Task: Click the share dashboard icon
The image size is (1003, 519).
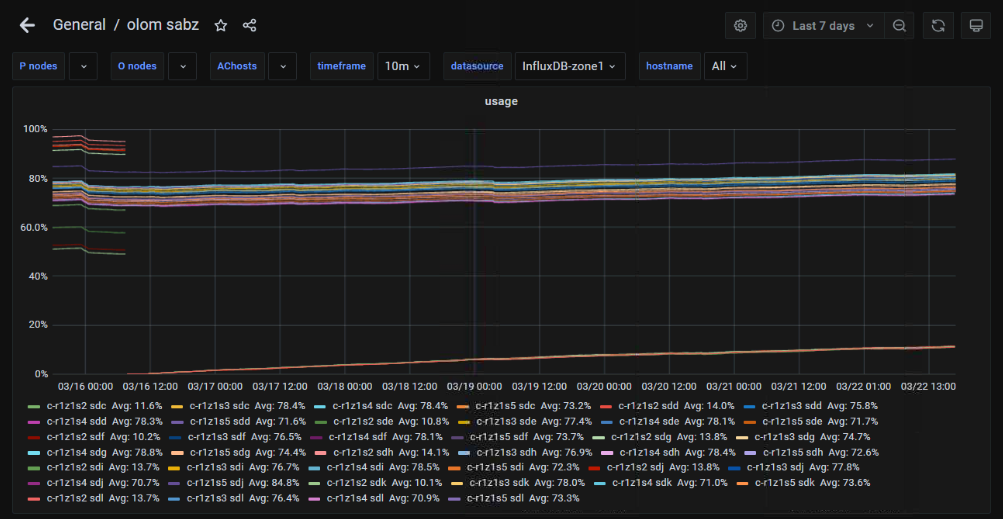Action: click(250, 25)
